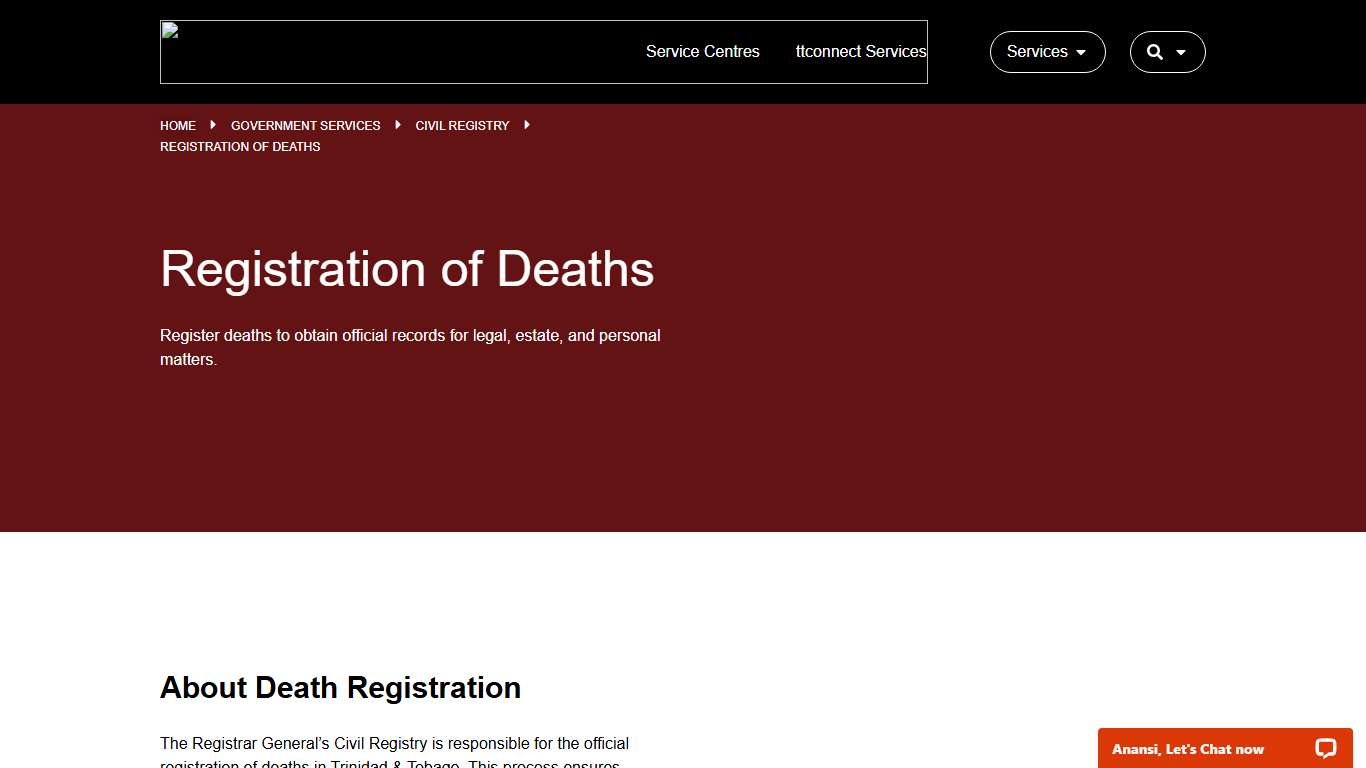Open the GOVERNMENT SERVICES breadcrumb link

click(x=305, y=125)
